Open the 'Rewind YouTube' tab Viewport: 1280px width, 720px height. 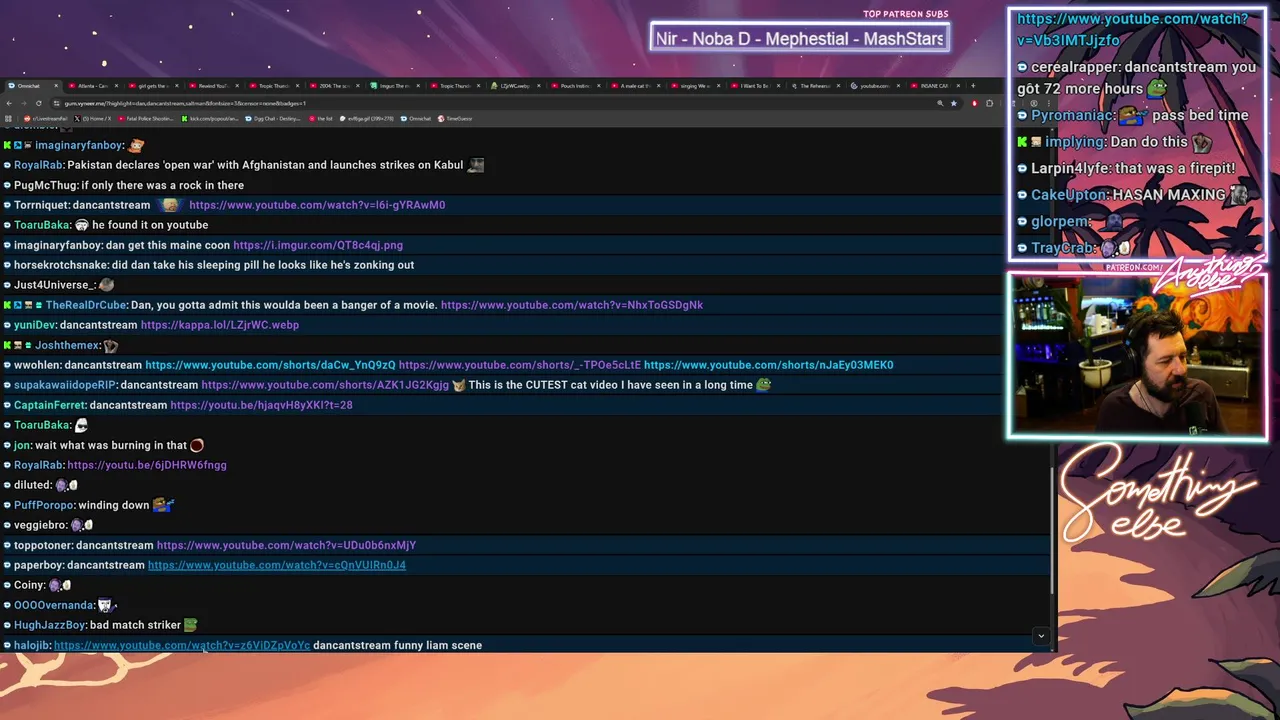click(x=213, y=86)
